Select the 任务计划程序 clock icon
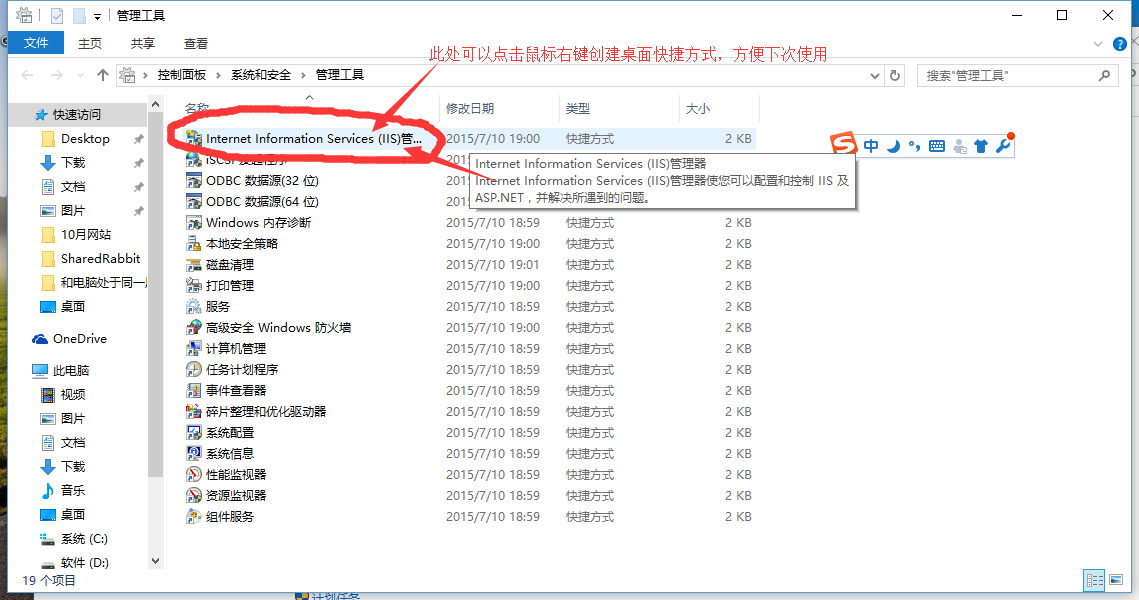1139x600 pixels. 193,370
